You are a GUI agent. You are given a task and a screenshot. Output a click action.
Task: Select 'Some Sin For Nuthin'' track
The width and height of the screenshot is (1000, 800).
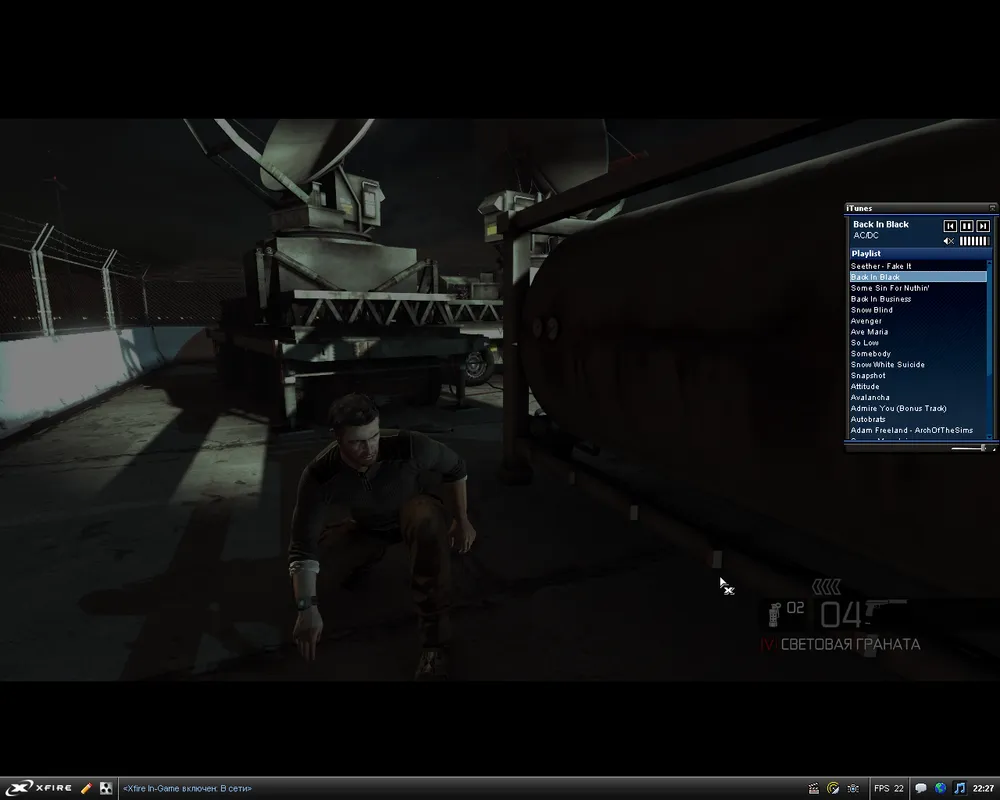(889, 288)
